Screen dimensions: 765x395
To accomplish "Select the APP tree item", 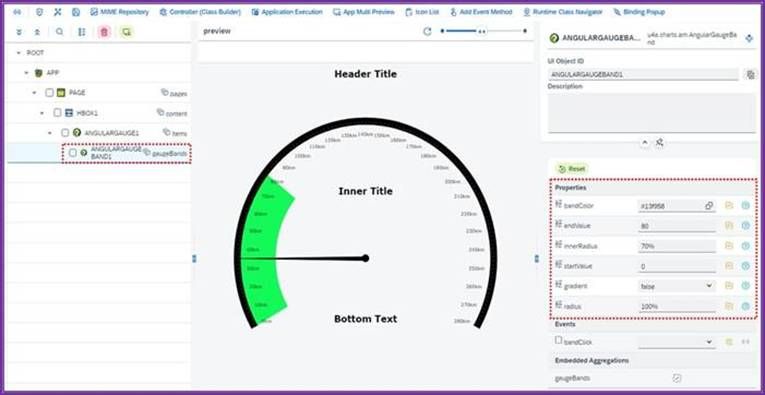I will tap(53, 73).
